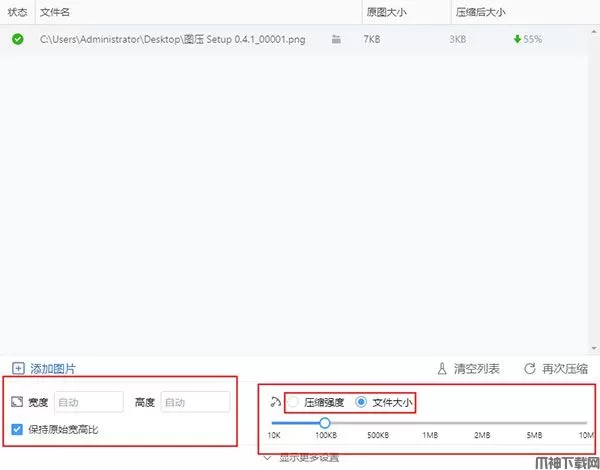Select the 文件大小 radio button
Screen dimensions: 600x470
(361, 402)
